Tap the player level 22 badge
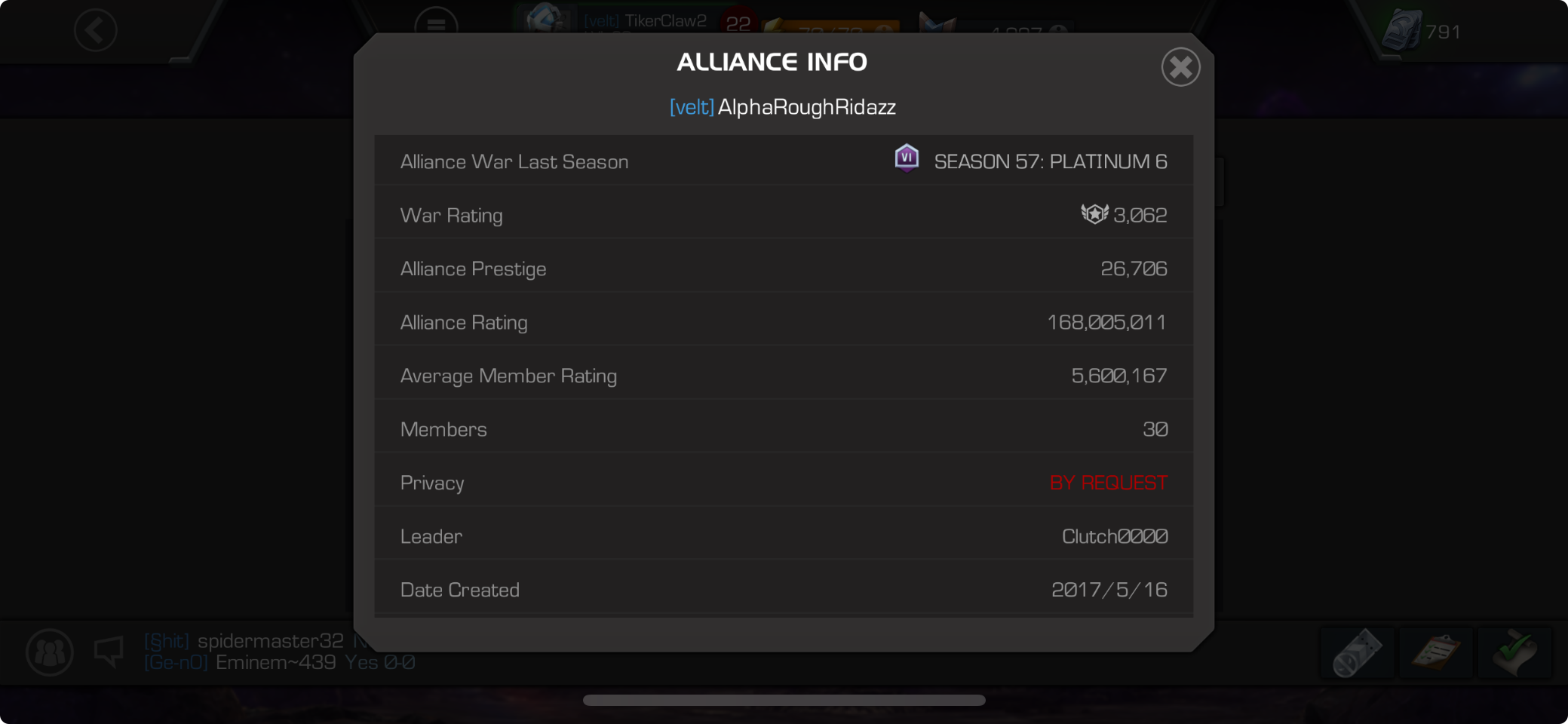 738,23
